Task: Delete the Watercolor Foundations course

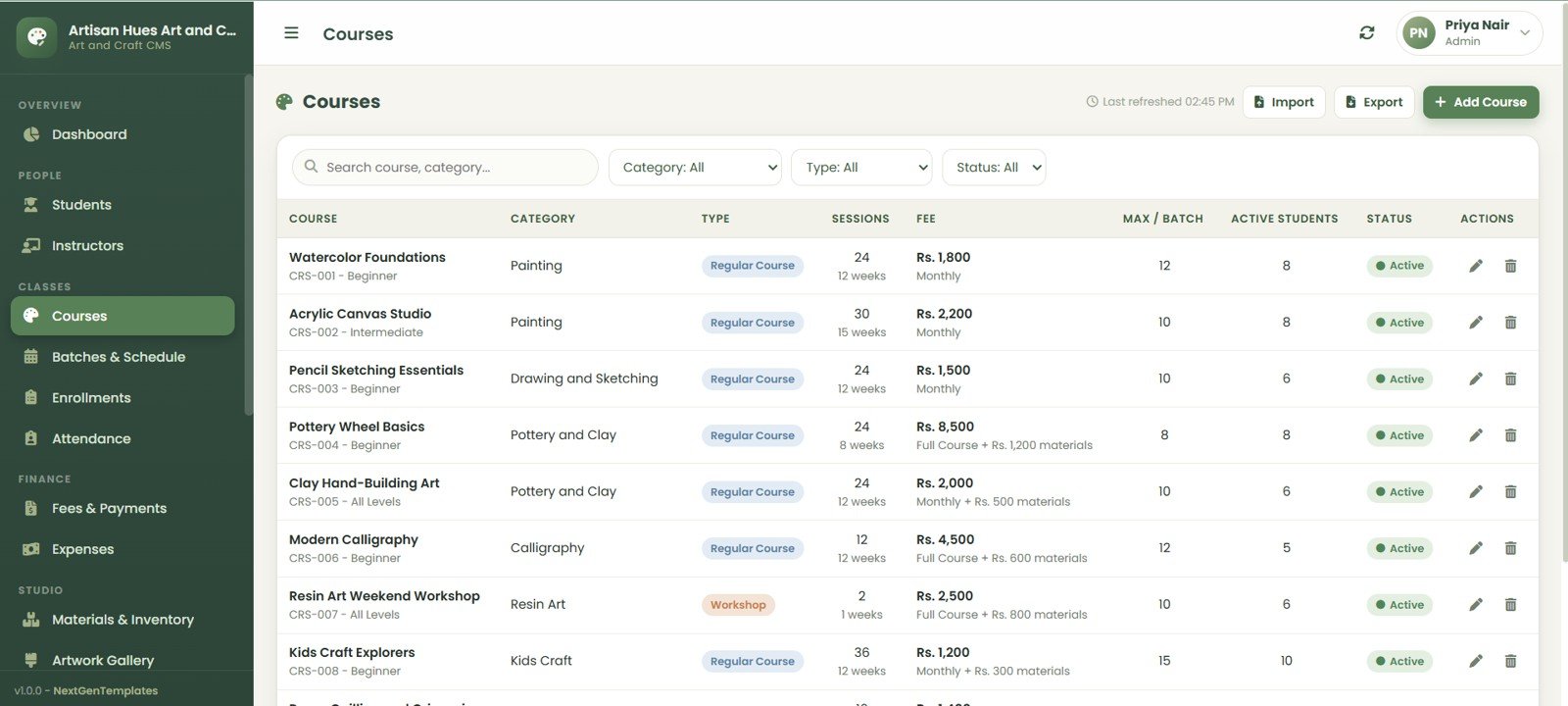Action: click(x=1510, y=266)
